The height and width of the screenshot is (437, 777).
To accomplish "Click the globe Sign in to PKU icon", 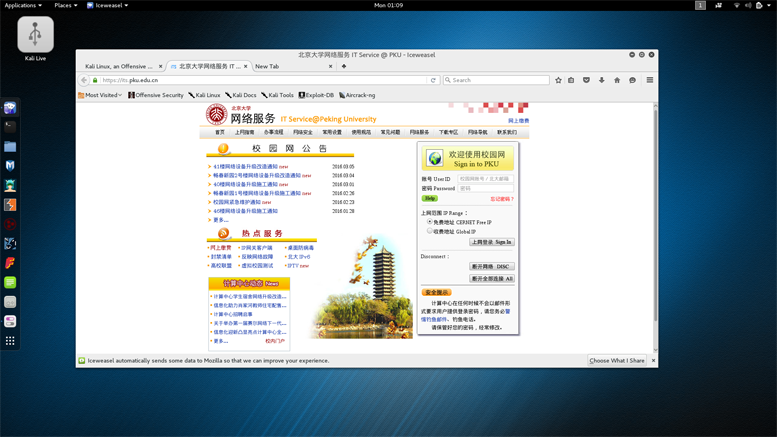I will (435, 158).
